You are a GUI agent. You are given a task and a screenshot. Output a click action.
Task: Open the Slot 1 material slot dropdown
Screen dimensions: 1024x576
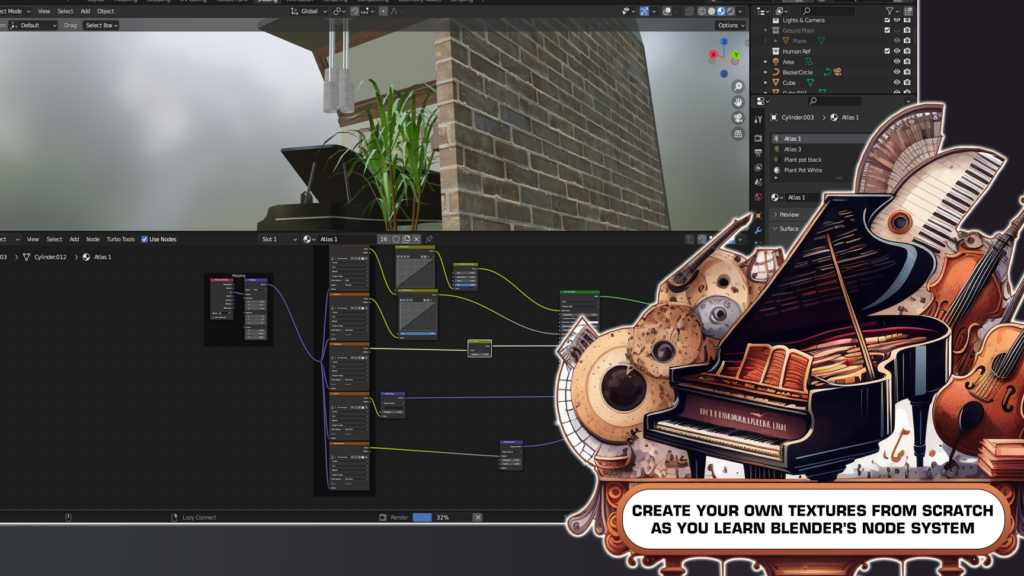[279, 239]
